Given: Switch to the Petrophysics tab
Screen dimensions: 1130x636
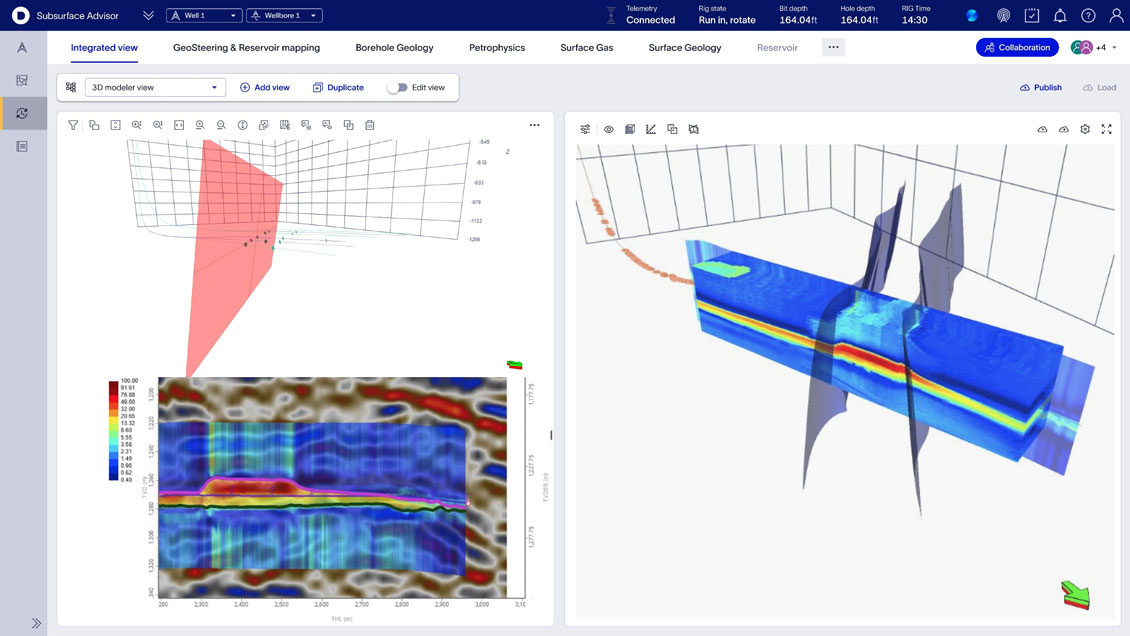Looking at the screenshot, I should coord(497,47).
